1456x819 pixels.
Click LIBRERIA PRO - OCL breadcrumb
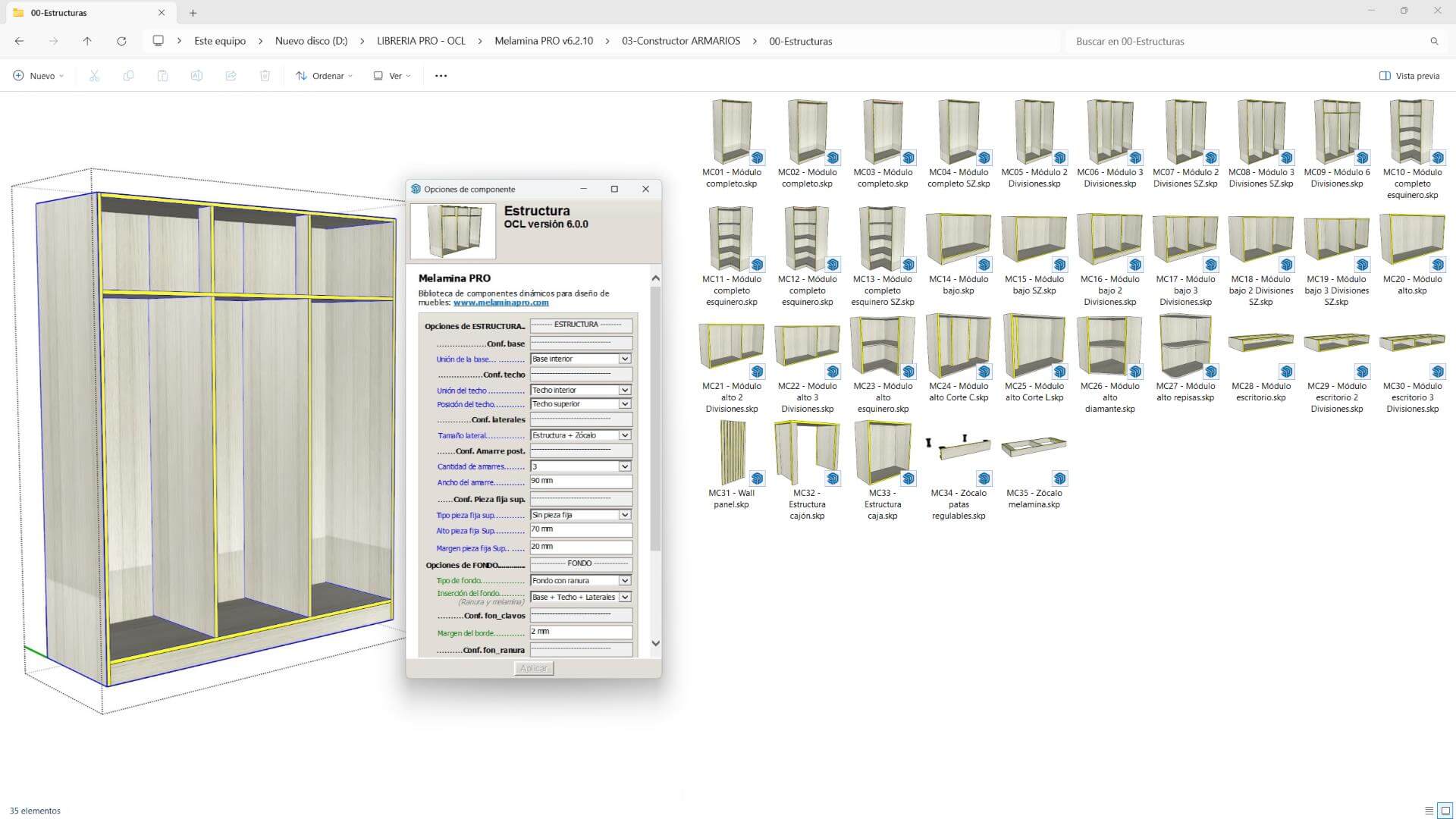pyautogui.click(x=421, y=41)
